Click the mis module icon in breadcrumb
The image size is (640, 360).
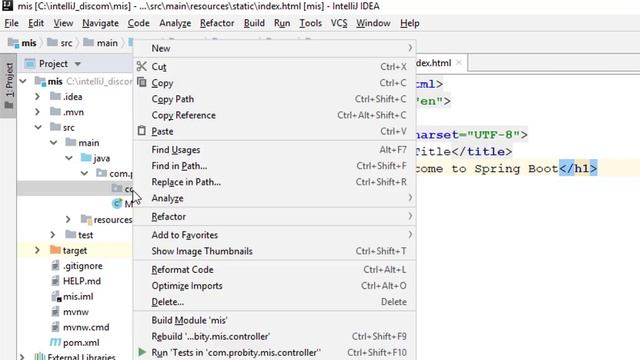[x=13, y=42]
